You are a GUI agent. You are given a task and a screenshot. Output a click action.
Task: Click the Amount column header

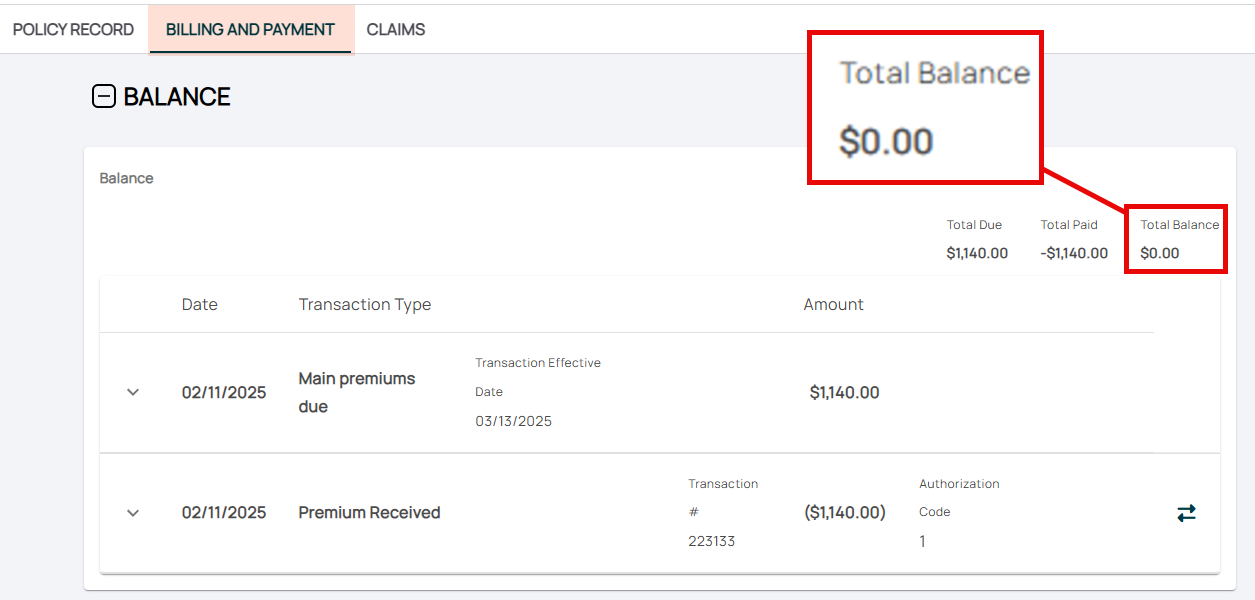coord(833,304)
